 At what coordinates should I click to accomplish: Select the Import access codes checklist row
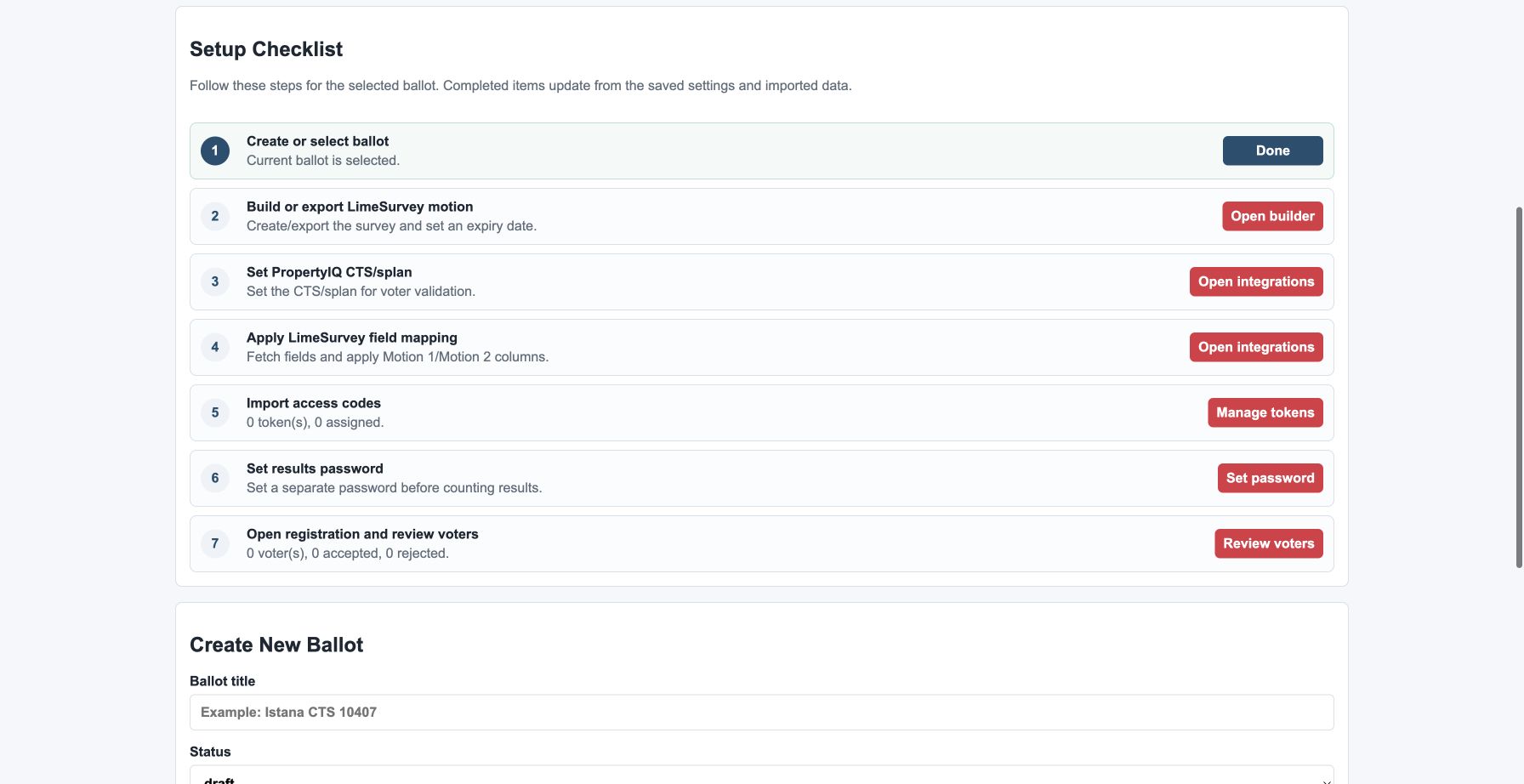[761, 412]
